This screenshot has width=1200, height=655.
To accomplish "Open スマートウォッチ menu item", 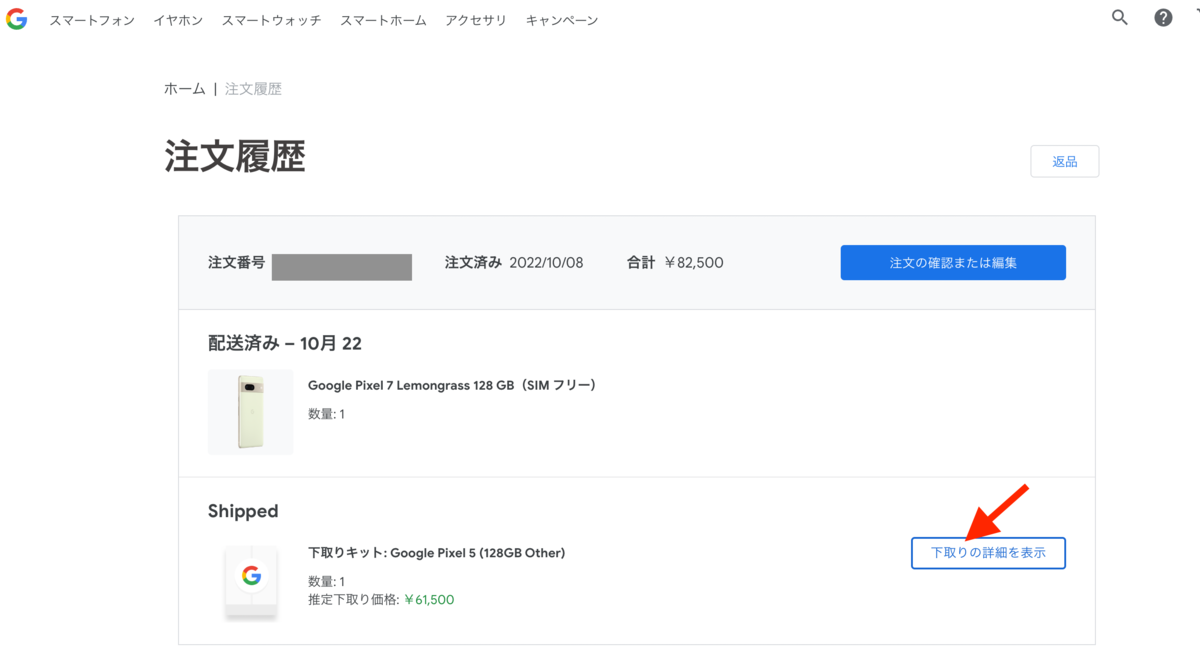I will (x=271, y=20).
